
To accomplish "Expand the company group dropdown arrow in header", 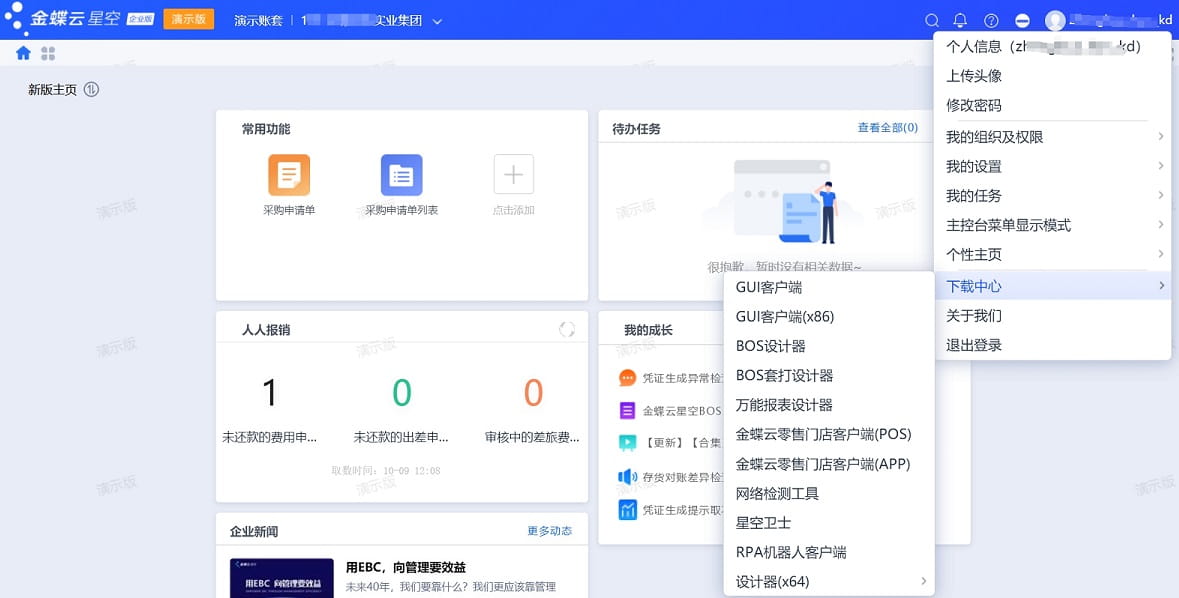I will (437, 21).
